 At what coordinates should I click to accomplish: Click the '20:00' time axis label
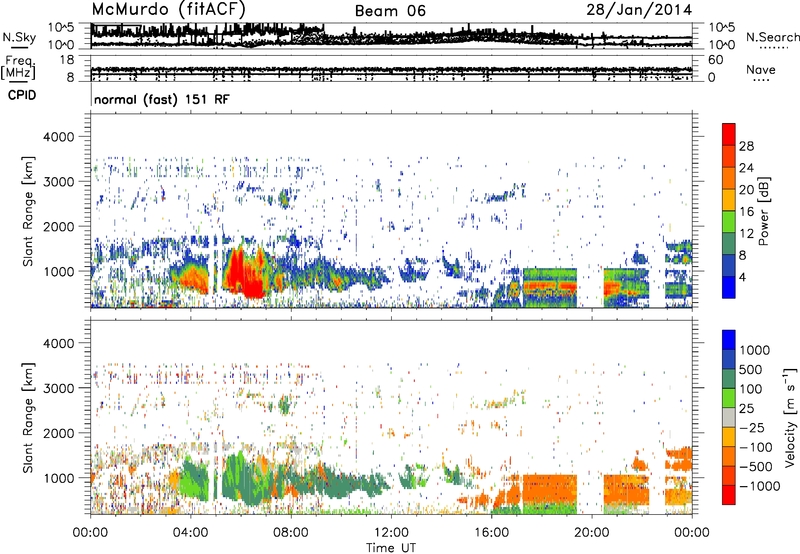coord(591,533)
